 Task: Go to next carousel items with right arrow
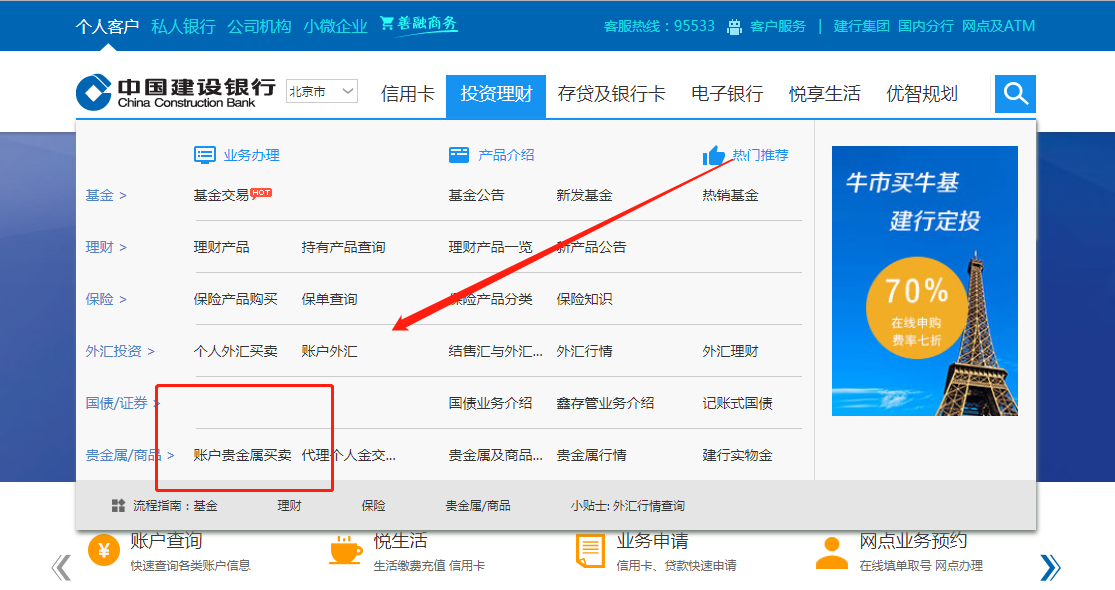coord(1050,567)
